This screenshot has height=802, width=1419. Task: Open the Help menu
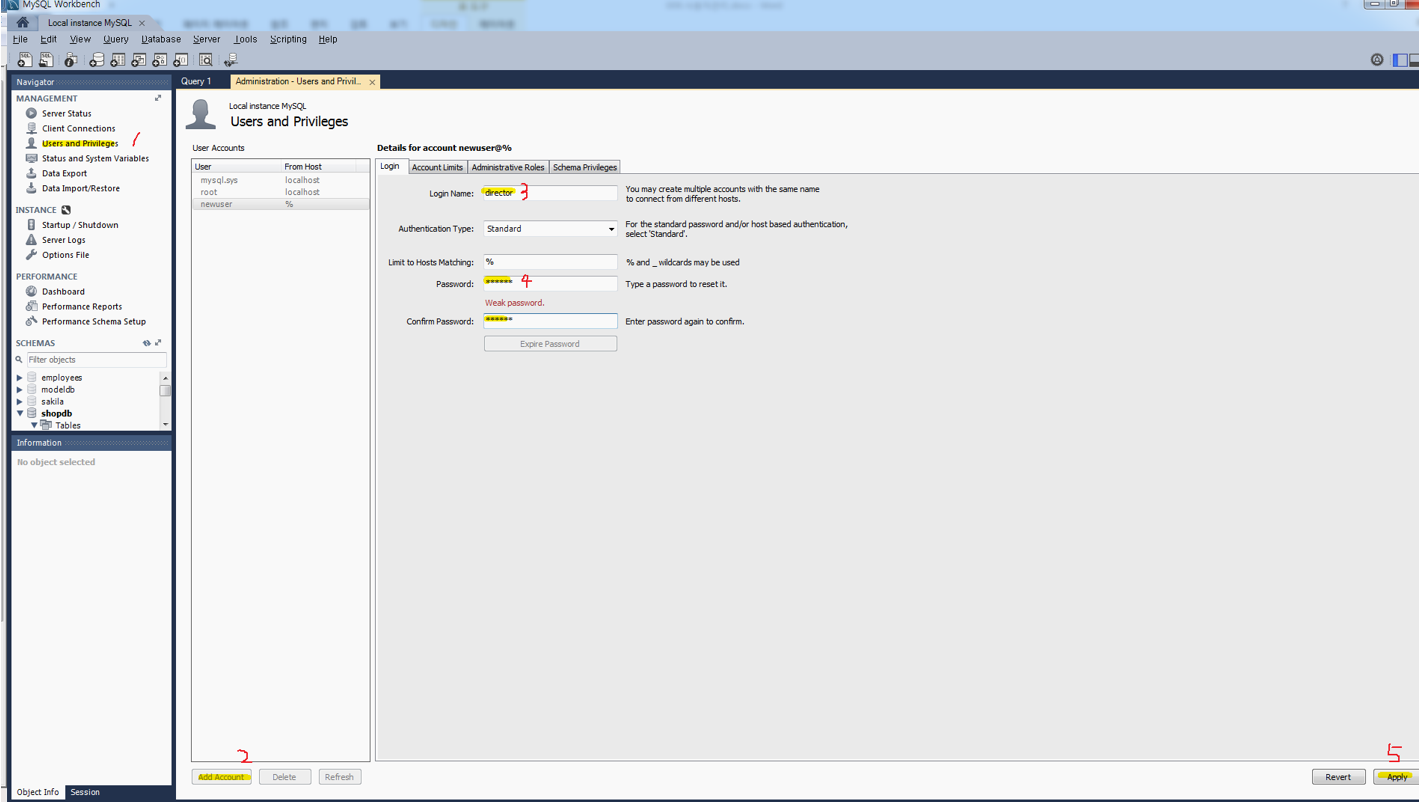(328, 39)
